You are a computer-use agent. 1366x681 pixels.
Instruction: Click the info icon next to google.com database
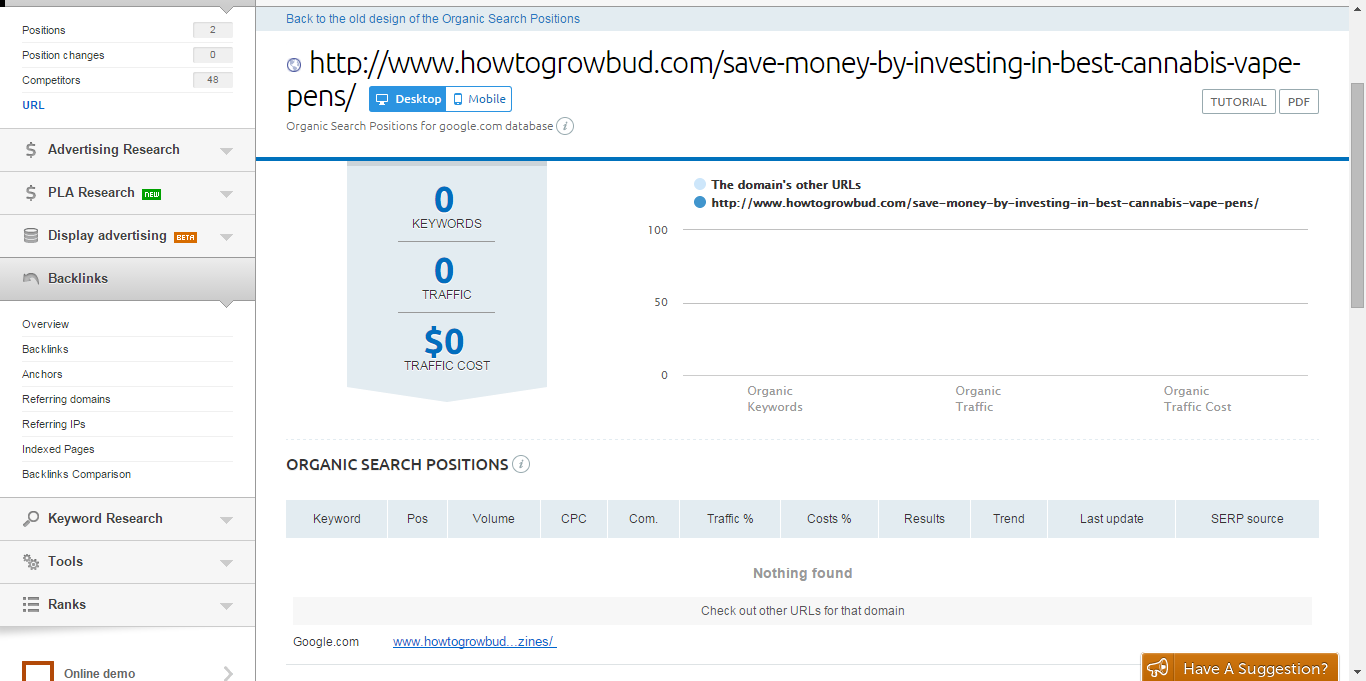point(565,126)
